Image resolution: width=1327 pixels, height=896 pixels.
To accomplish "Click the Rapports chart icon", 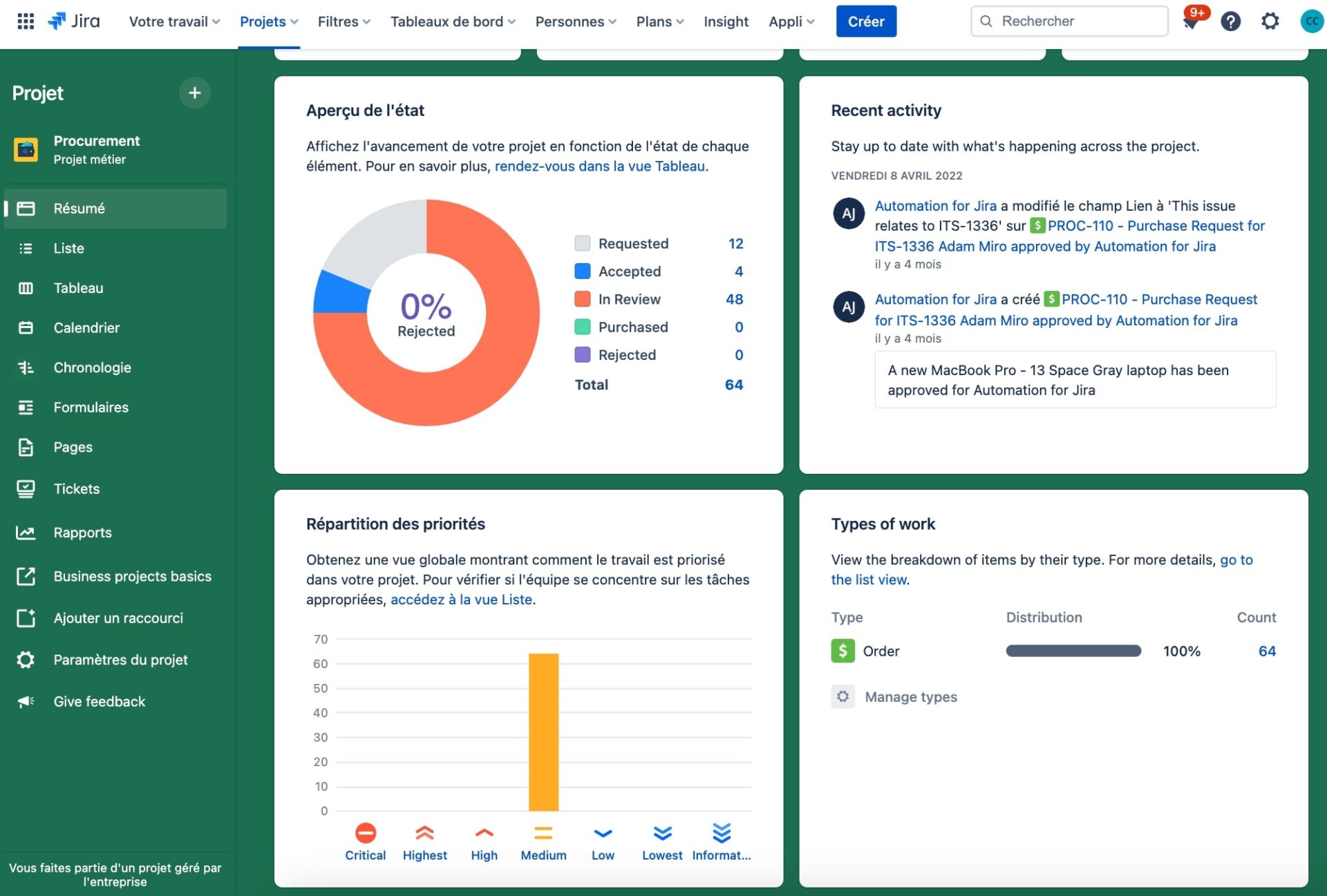I will [x=26, y=533].
